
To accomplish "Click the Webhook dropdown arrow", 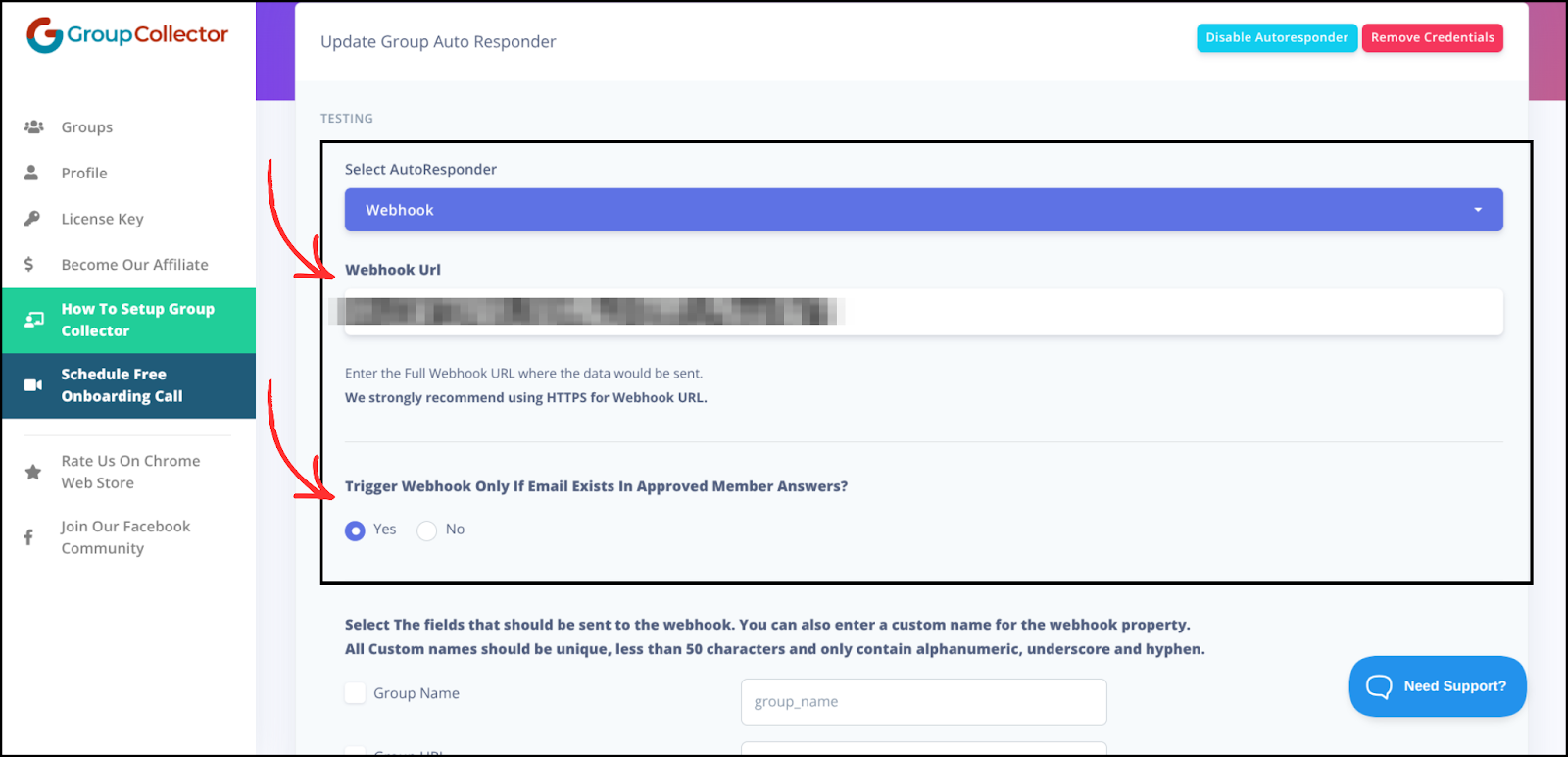I will (1478, 210).
